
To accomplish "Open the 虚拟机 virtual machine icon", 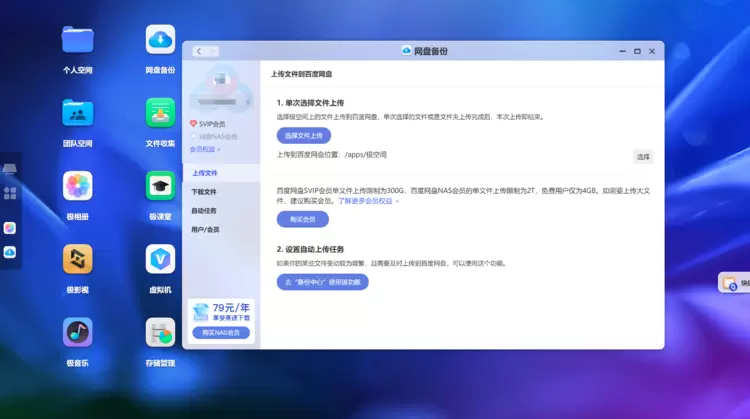I will click(160, 259).
